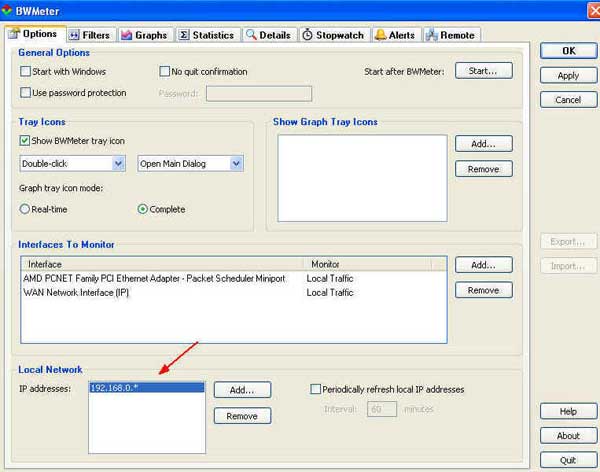Click the Alerts bell icon
Screen dimensions: 600x472
[380, 35]
